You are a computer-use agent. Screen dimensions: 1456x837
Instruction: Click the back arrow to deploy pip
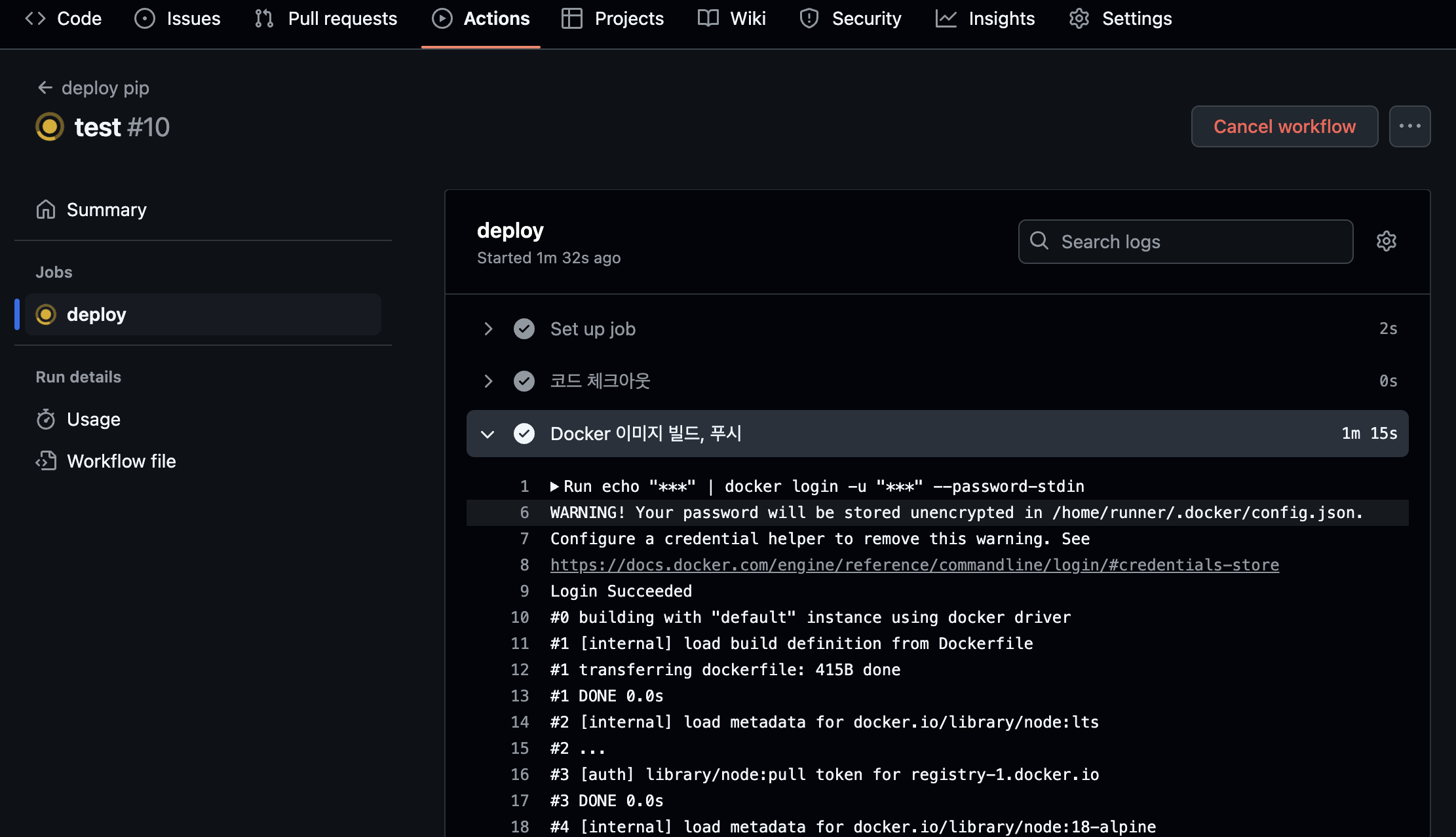pyautogui.click(x=45, y=87)
